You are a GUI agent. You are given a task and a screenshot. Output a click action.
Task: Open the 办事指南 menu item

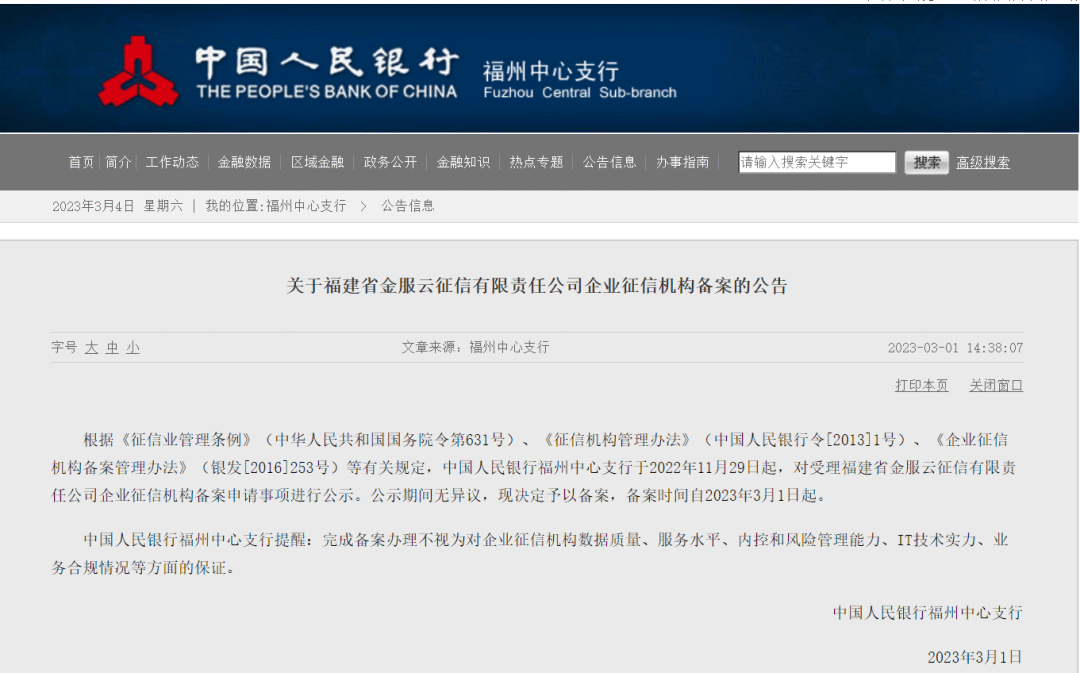[683, 163]
